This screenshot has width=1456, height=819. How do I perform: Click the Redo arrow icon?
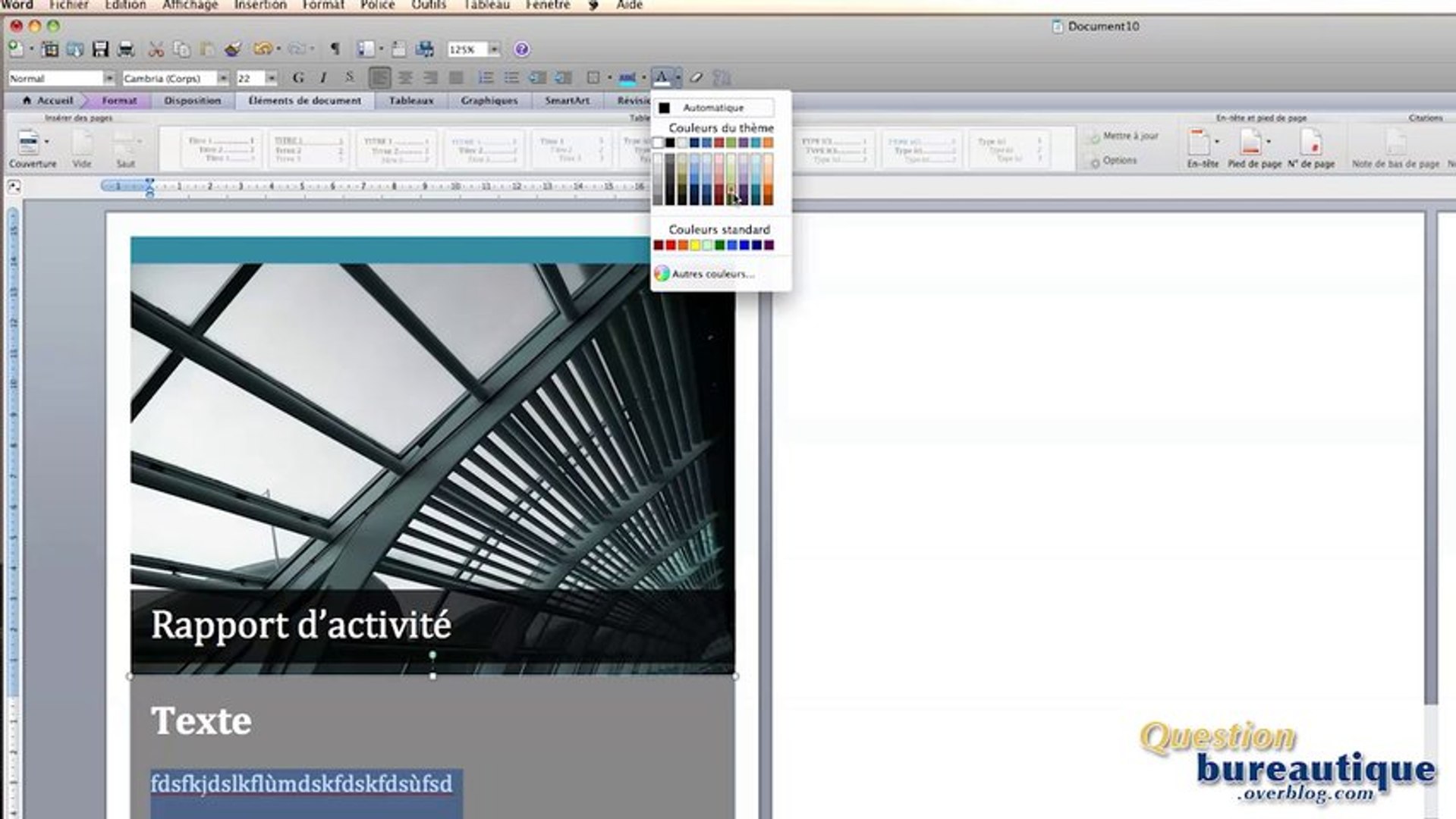tap(297, 49)
